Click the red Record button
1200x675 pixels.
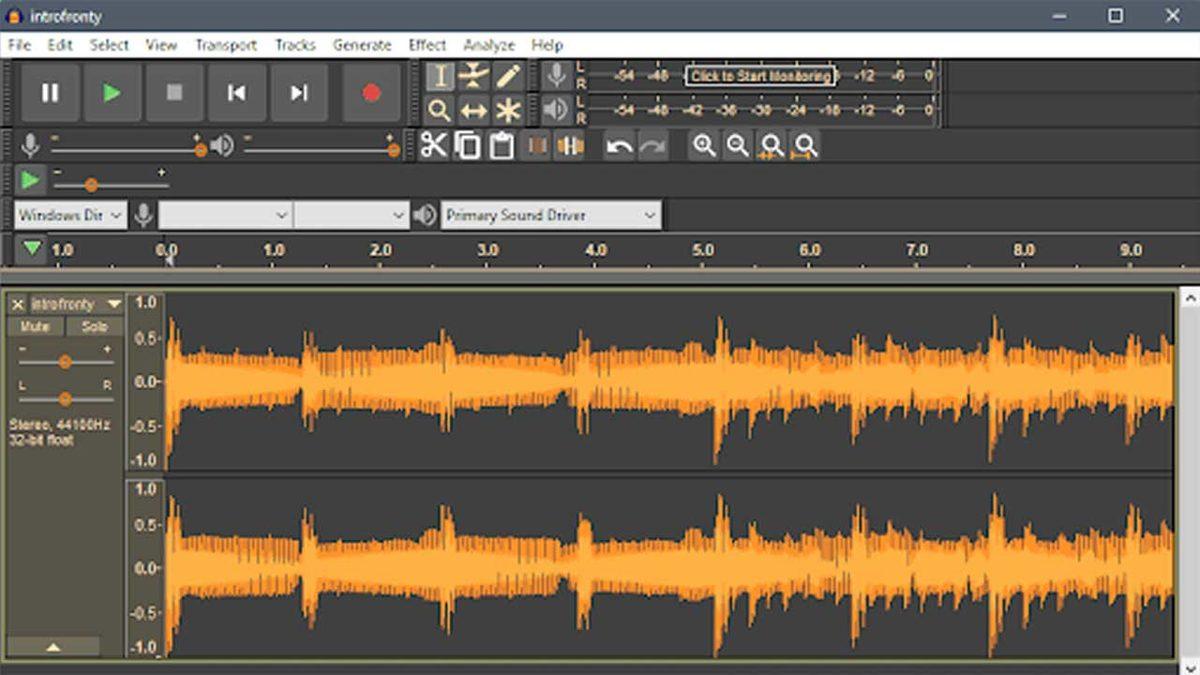coord(371,93)
